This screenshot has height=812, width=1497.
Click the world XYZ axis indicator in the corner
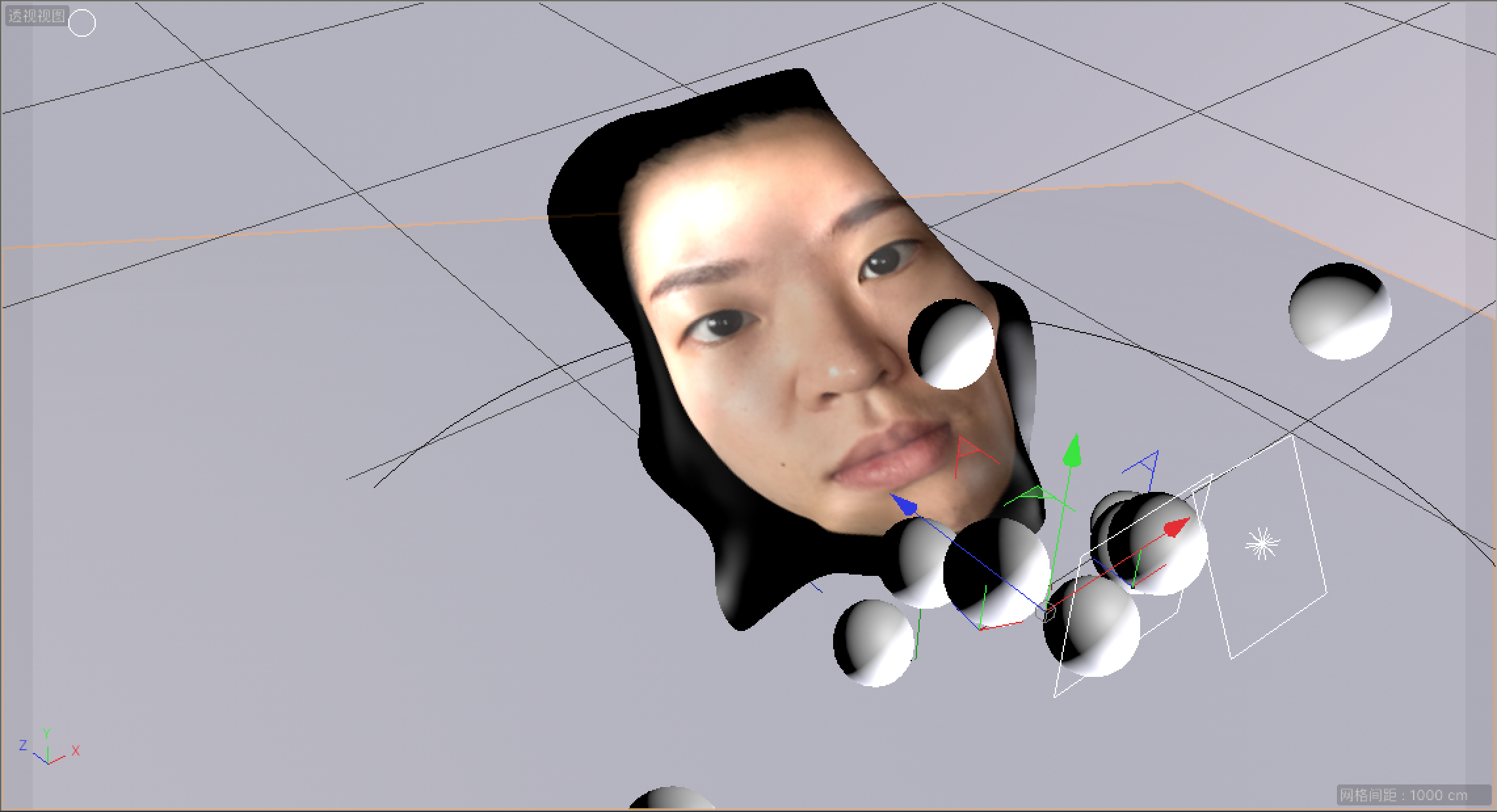click(49, 748)
